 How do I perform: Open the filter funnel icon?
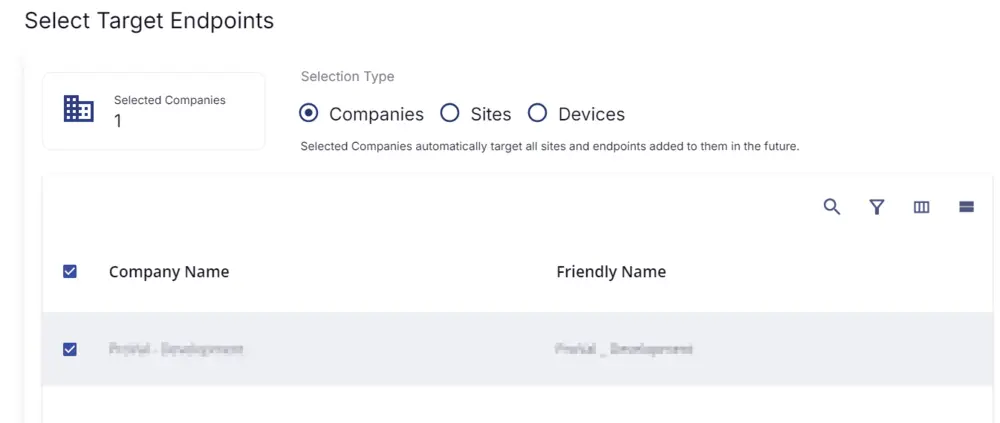coord(877,207)
